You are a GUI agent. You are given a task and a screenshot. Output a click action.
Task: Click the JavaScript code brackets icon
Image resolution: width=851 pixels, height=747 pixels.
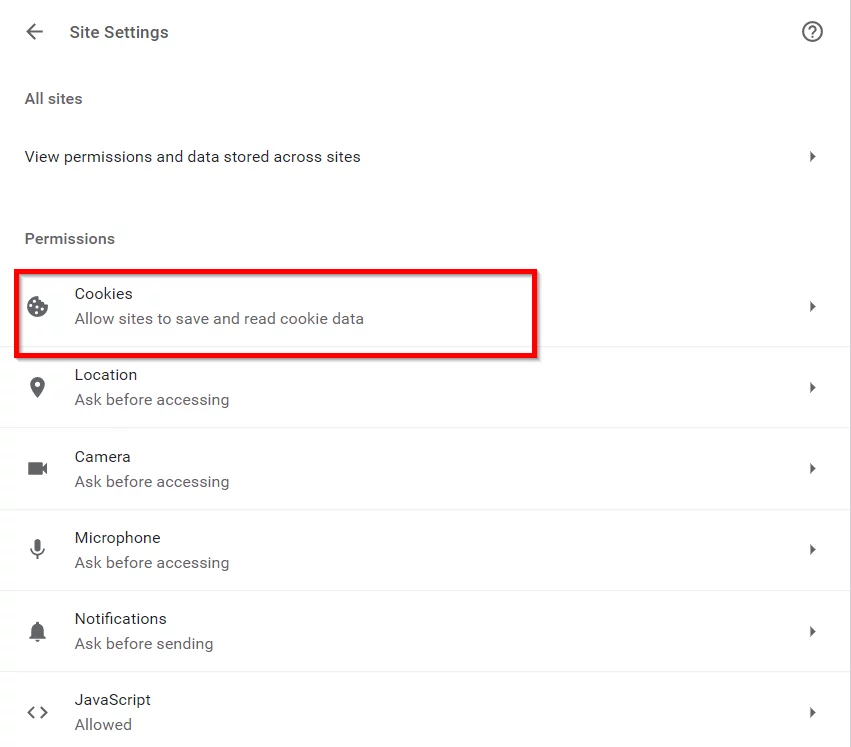pos(37,712)
